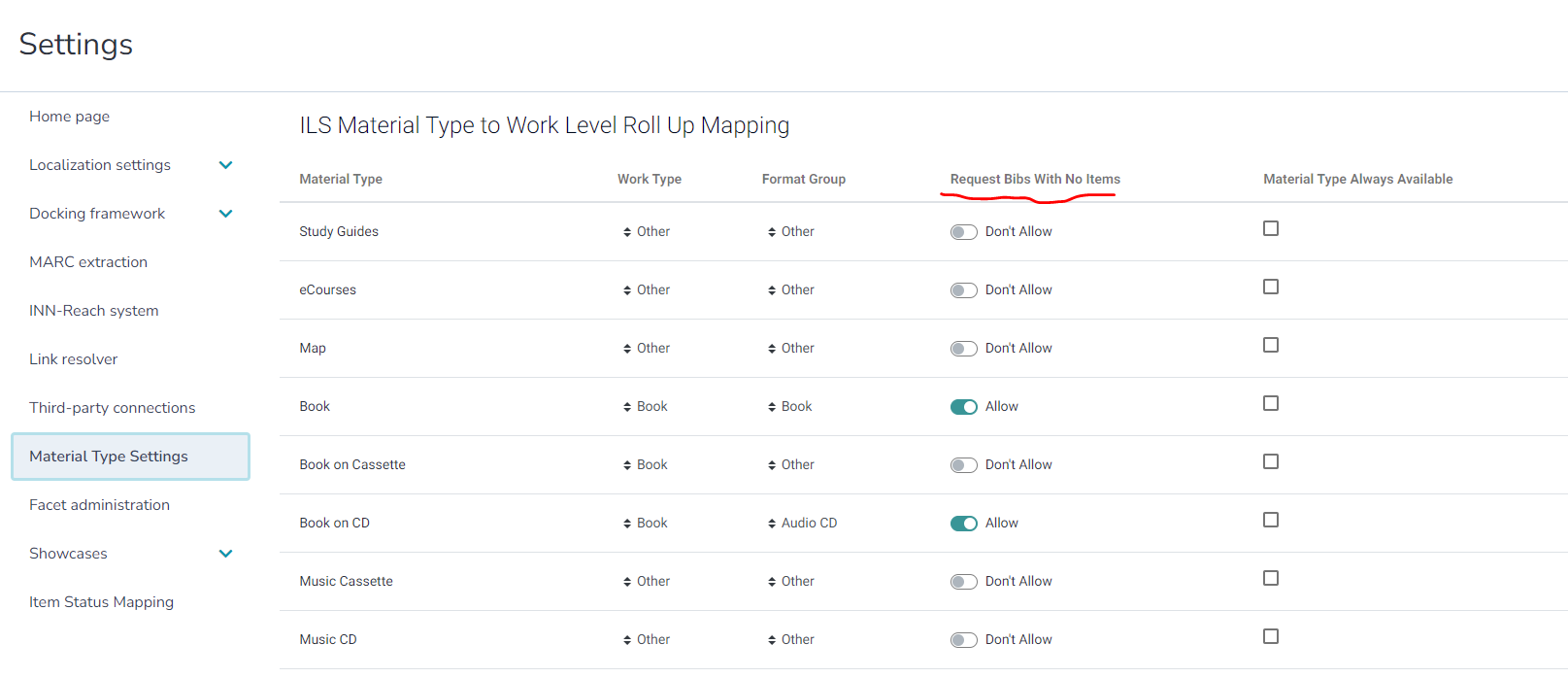The height and width of the screenshot is (678, 1568).
Task: Open Work Type dropdown for Book row
Action: pos(646,406)
